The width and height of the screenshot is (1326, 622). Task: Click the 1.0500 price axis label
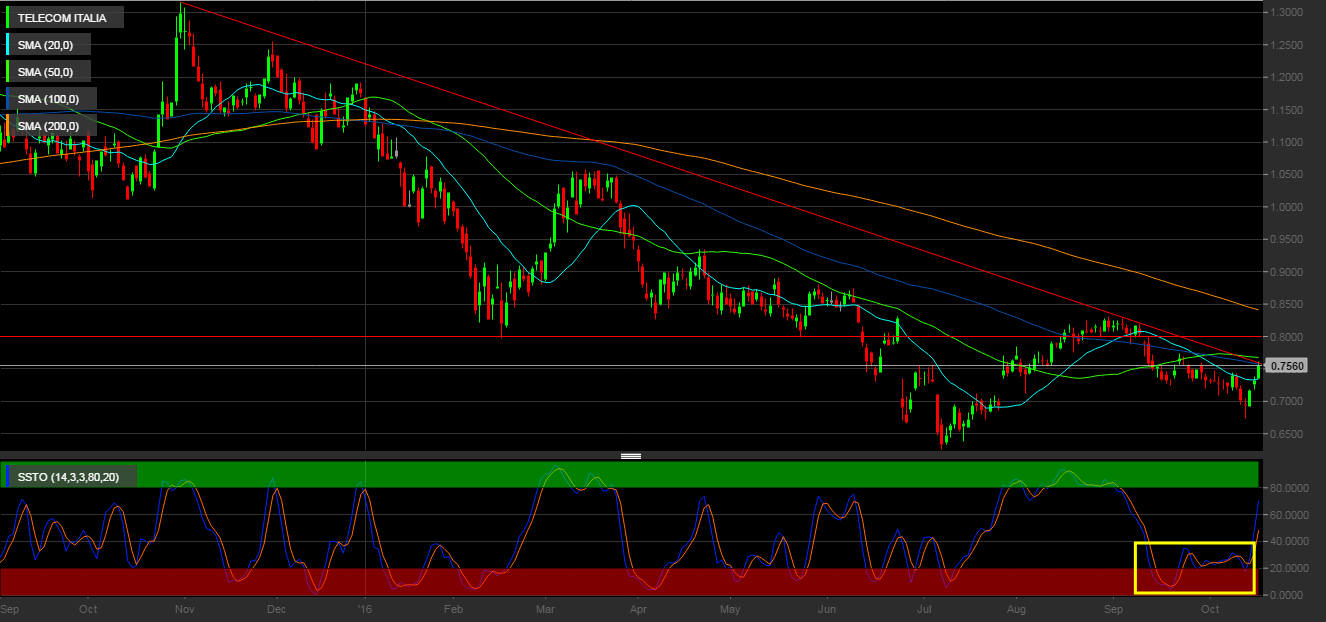tap(1286, 175)
